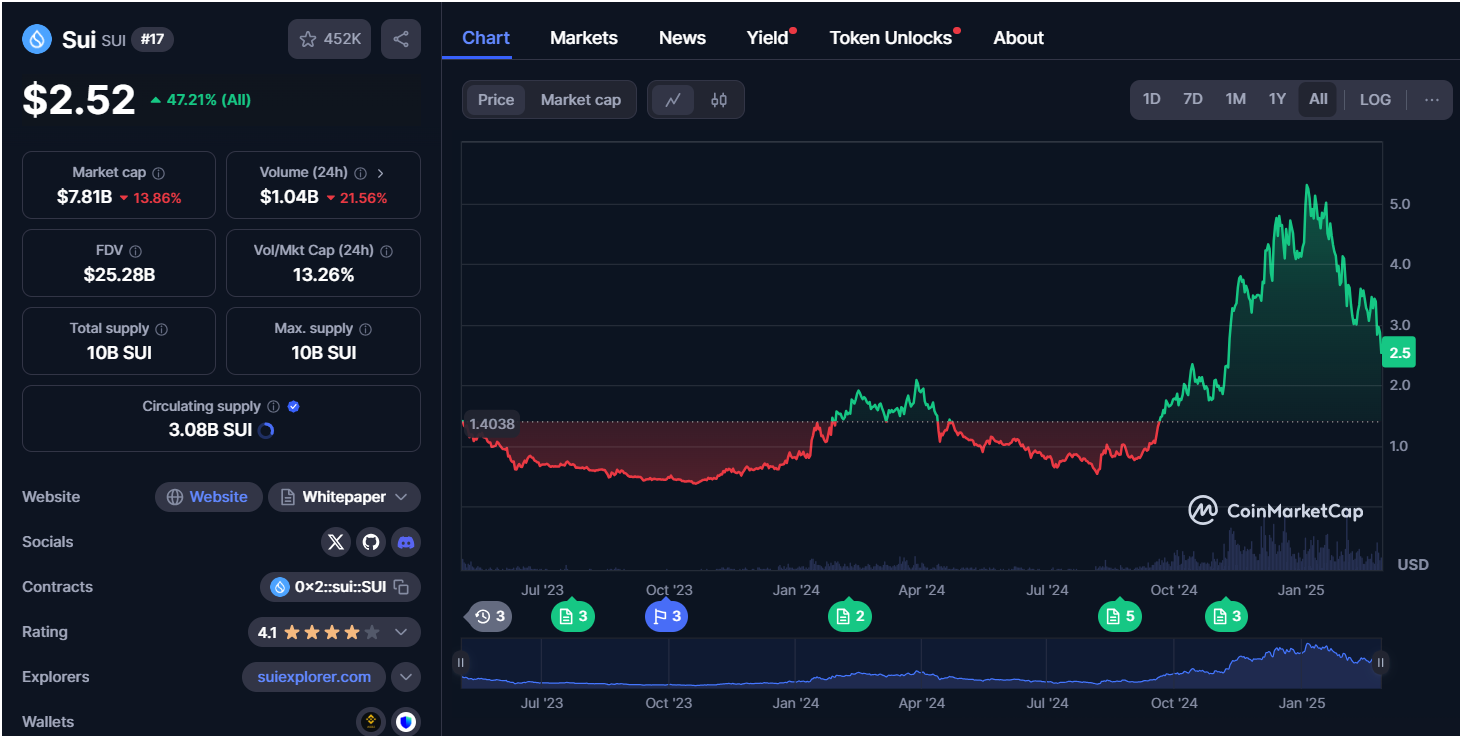Open the About tab
Image resolution: width=1462 pixels, height=738 pixels.
pos(1019,38)
